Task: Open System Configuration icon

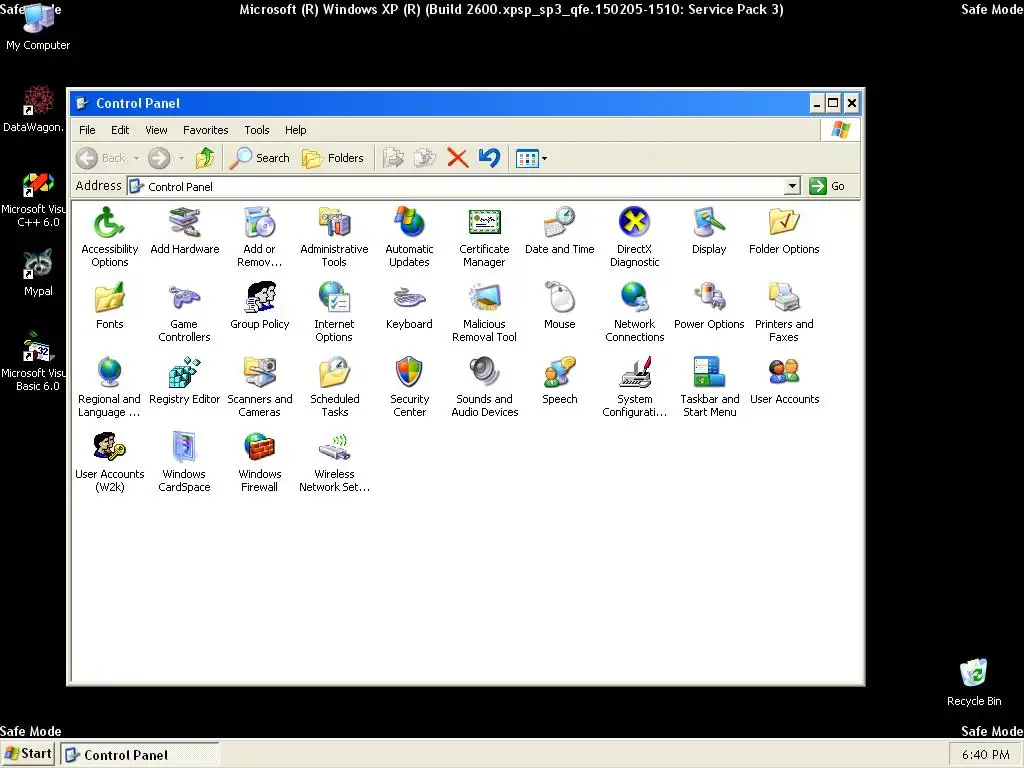Action: 635,374
